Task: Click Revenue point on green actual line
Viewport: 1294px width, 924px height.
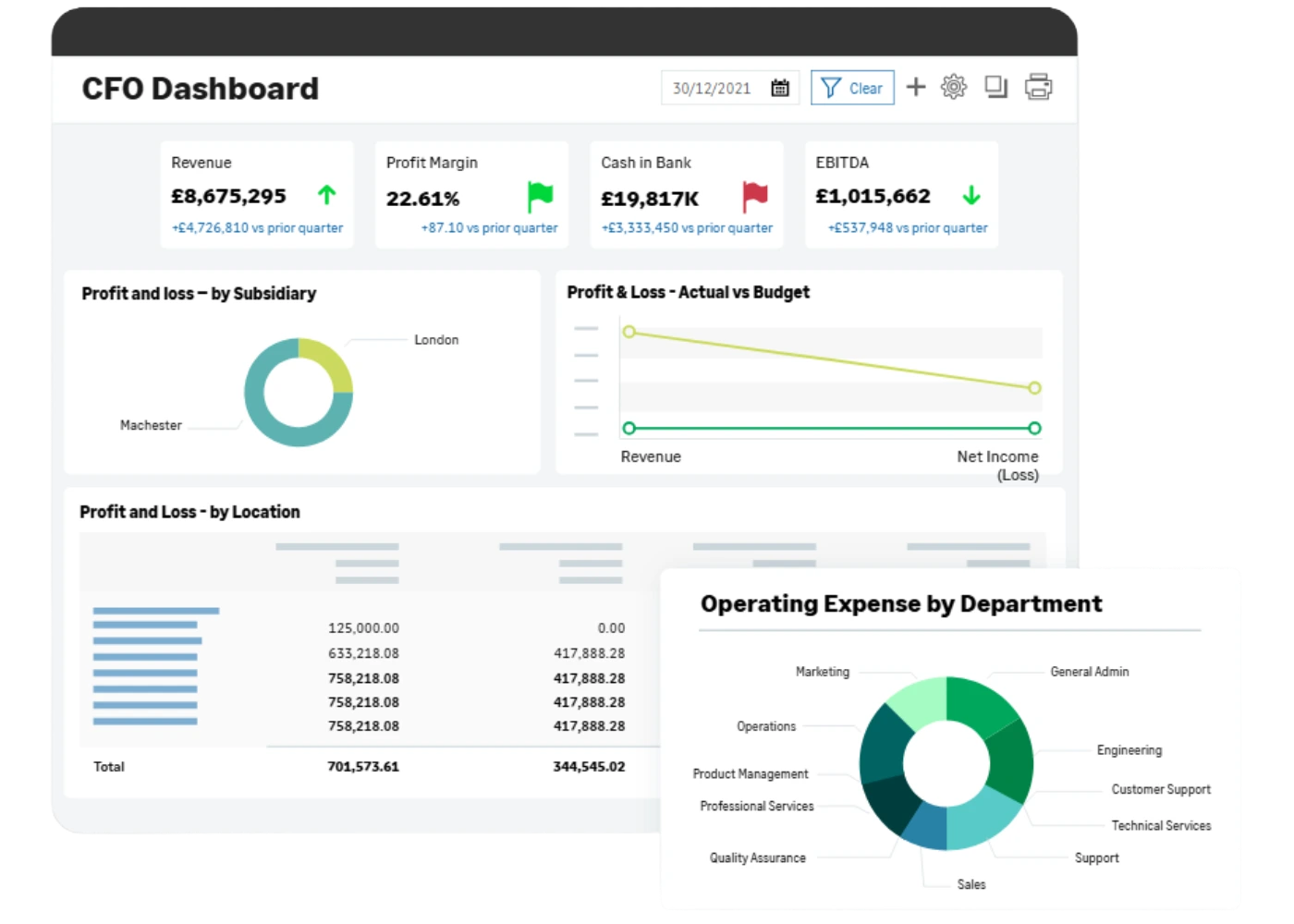Action: tap(629, 428)
